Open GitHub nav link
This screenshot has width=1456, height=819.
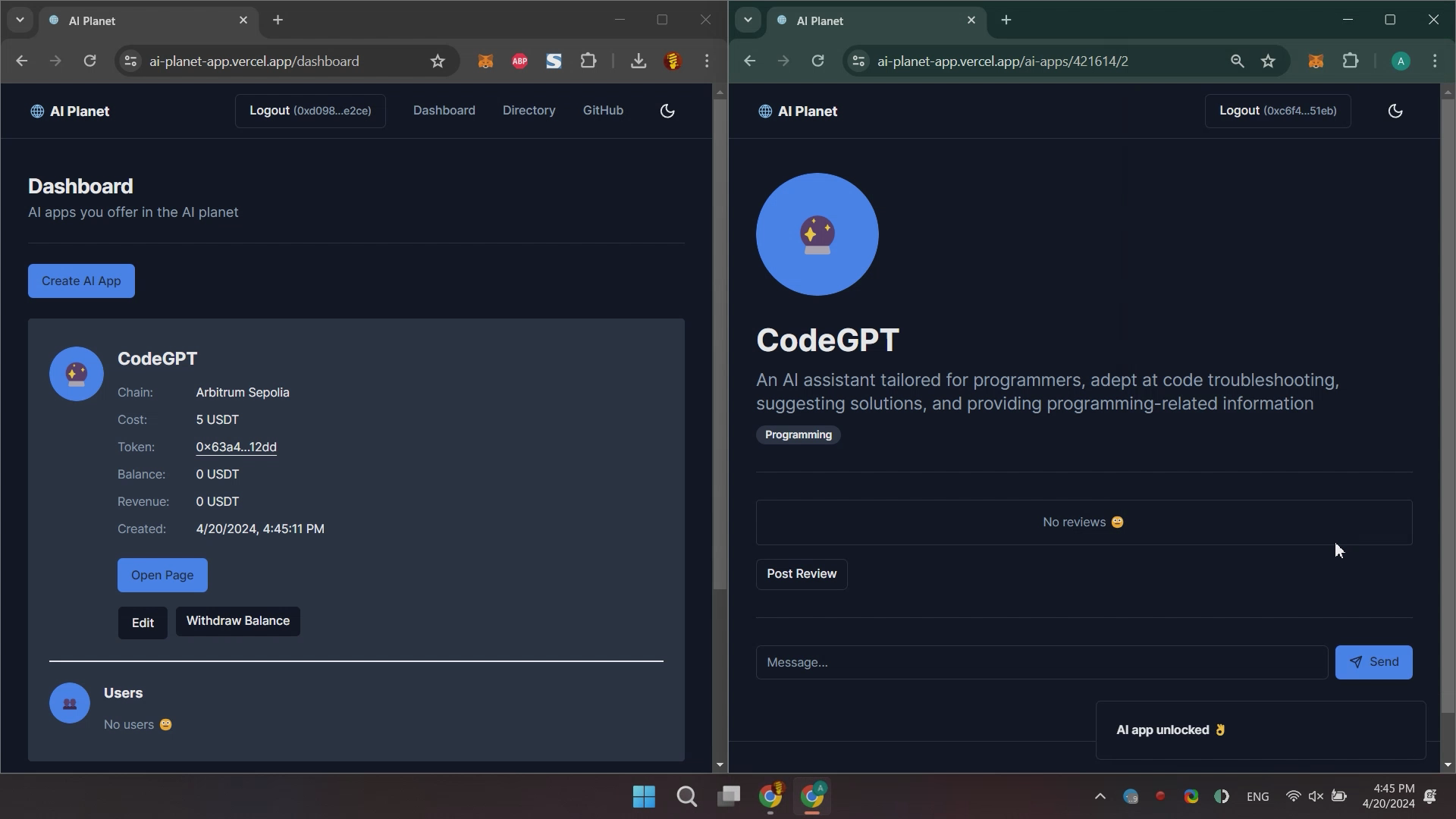[x=603, y=111]
